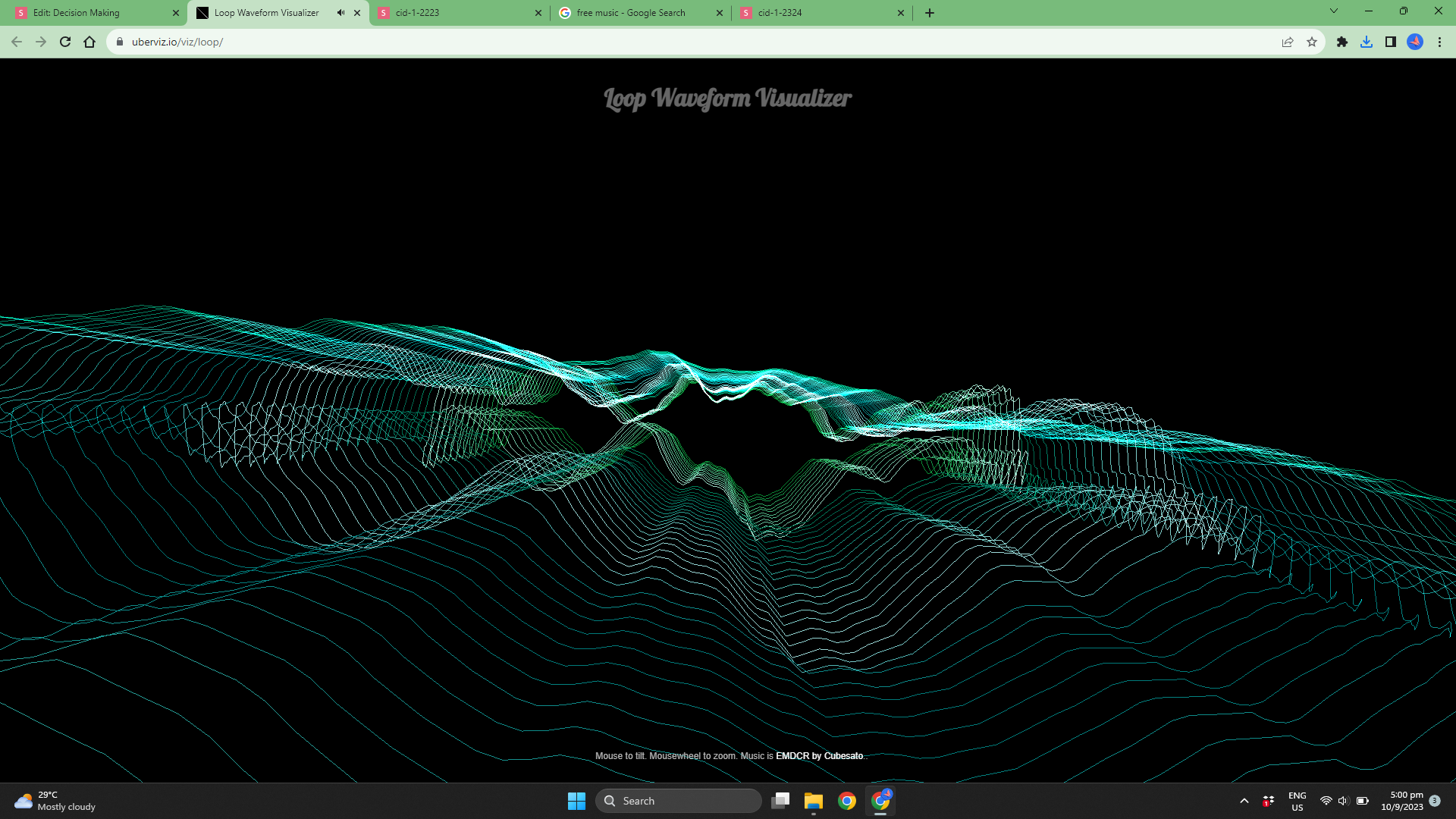Share this page icon
The width and height of the screenshot is (1456, 819).
coord(1288,42)
